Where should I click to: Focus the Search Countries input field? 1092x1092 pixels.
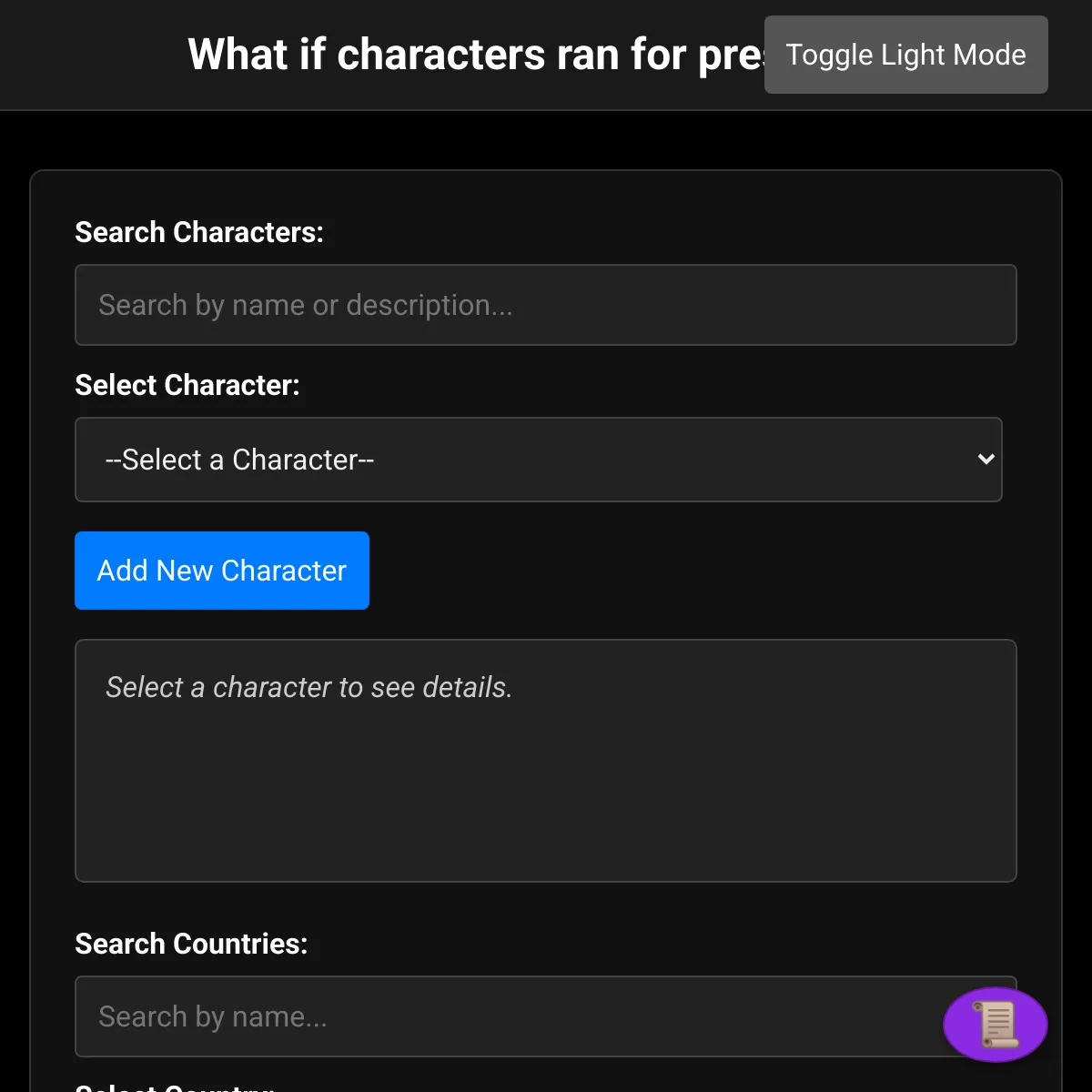[546, 1016]
